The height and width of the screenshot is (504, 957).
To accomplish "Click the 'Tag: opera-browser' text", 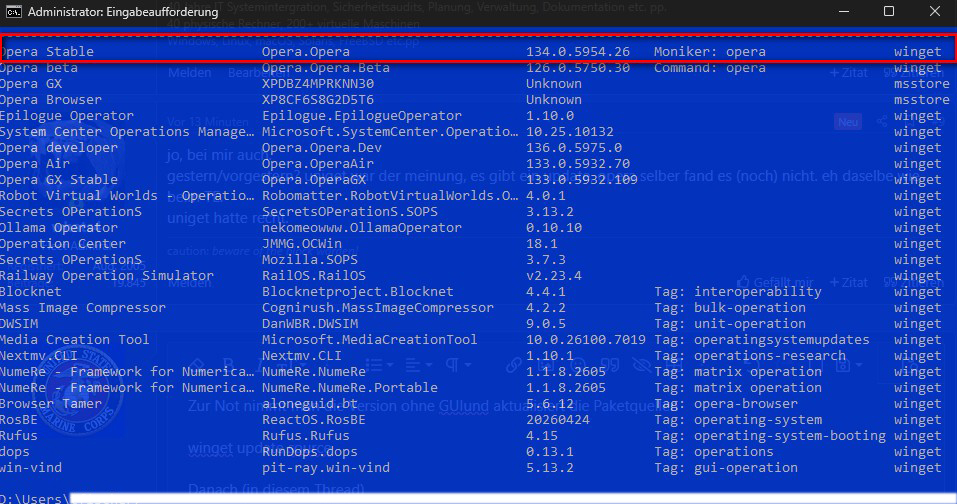I will coord(726,404).
